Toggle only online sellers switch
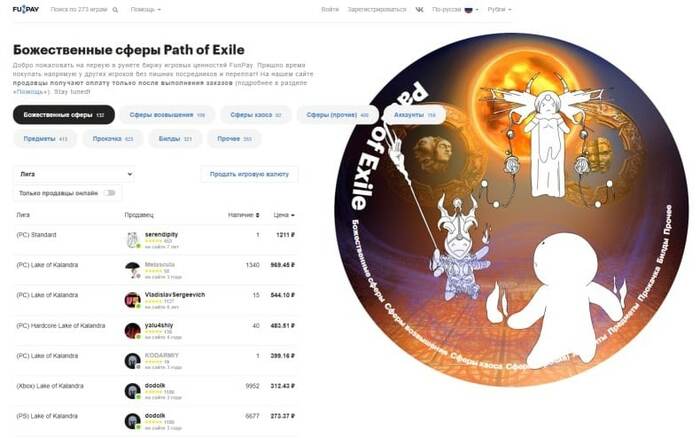 click(x=109, y=193)
